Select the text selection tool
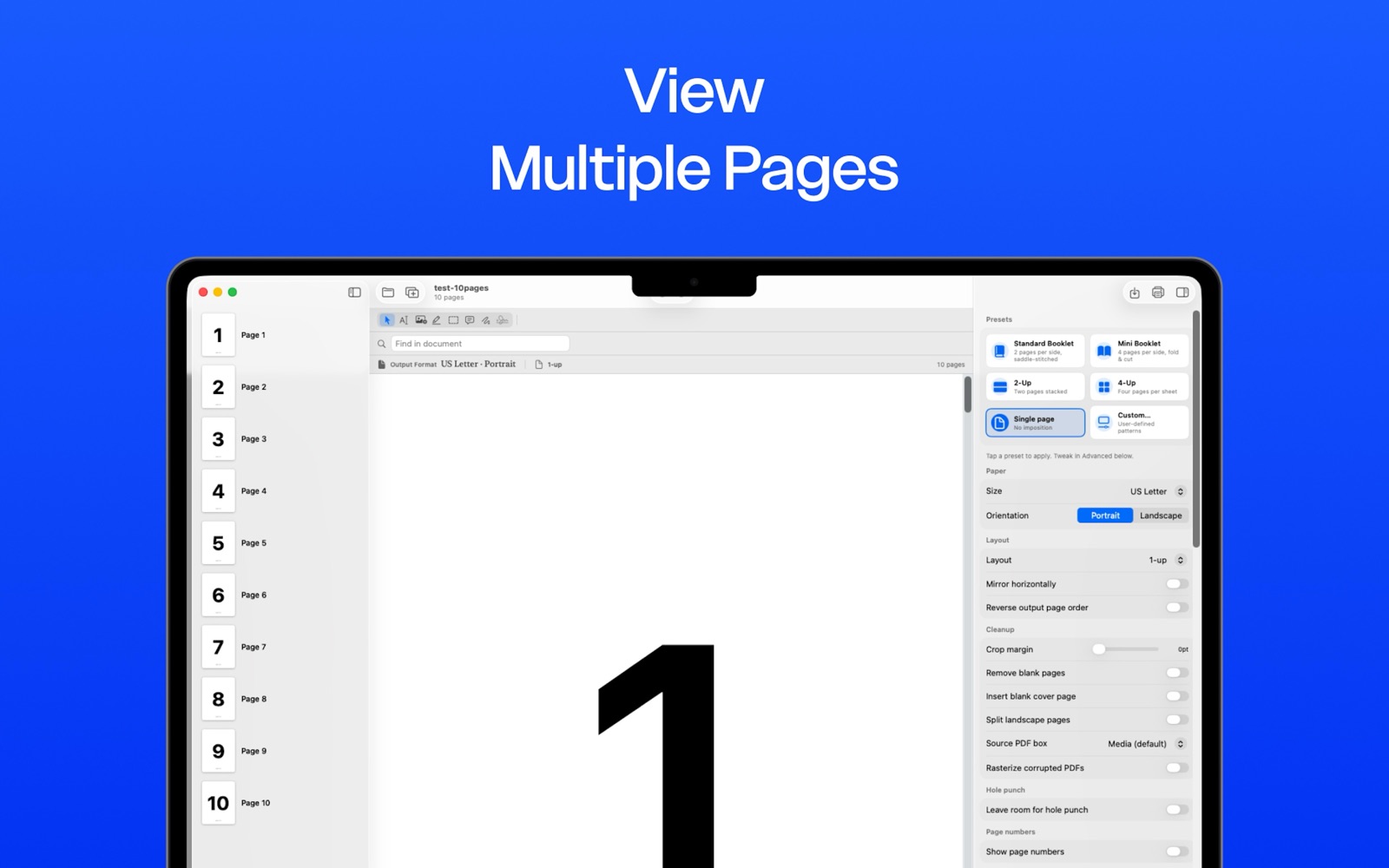Image resolution: width=1389 pixels, height=868 pixels. [404, 320]
